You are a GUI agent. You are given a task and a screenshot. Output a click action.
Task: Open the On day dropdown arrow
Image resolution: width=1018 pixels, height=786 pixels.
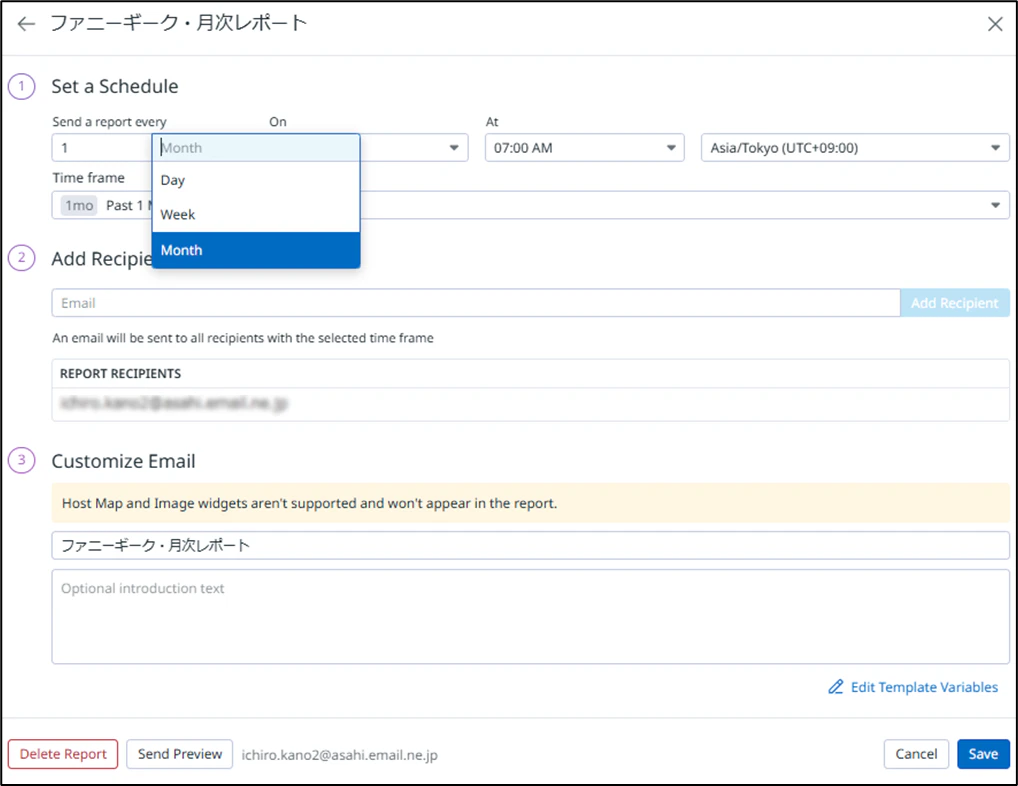click(454, 148)
